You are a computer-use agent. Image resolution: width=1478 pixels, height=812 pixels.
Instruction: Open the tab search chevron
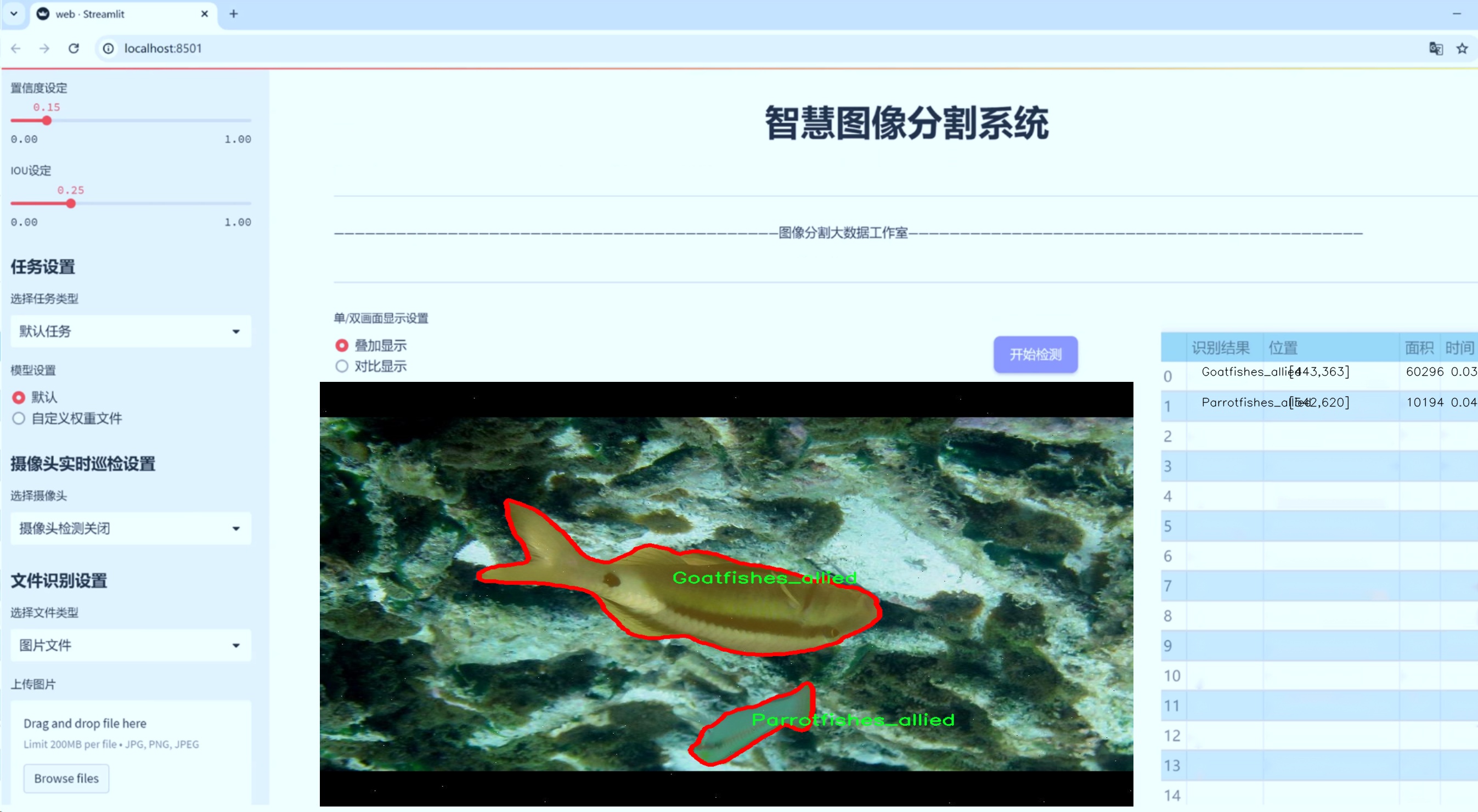tap(14, 14)
